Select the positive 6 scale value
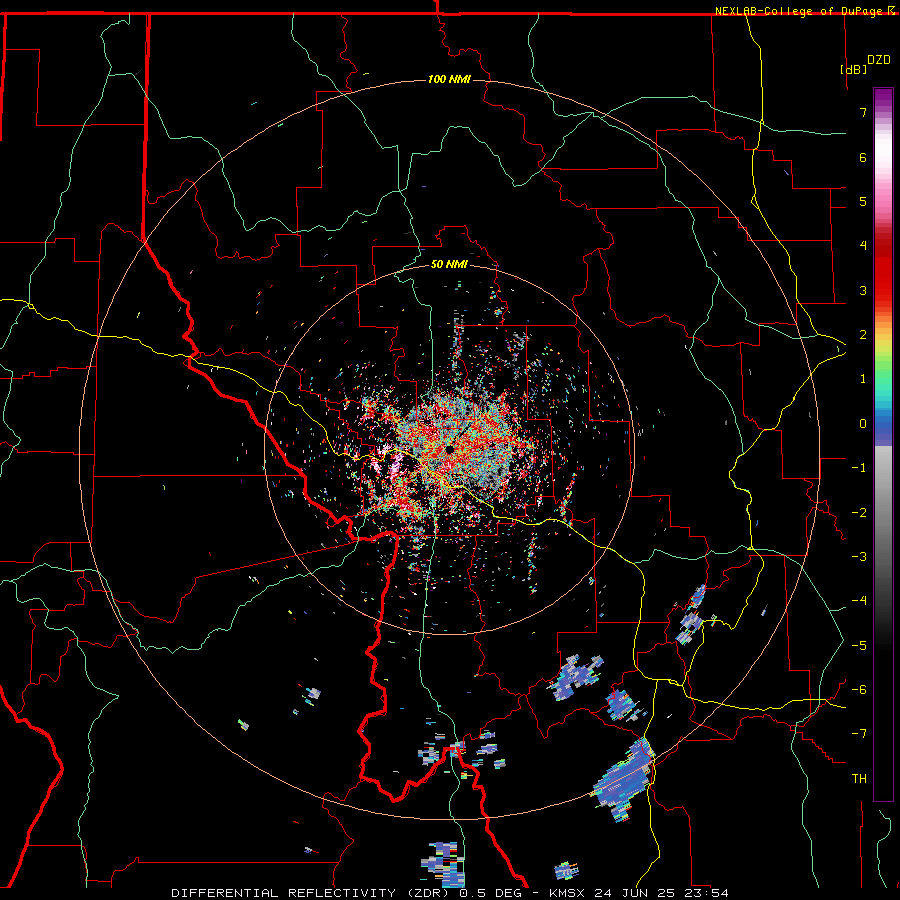This screenshot has height=900, width=900. coord(863,157)
